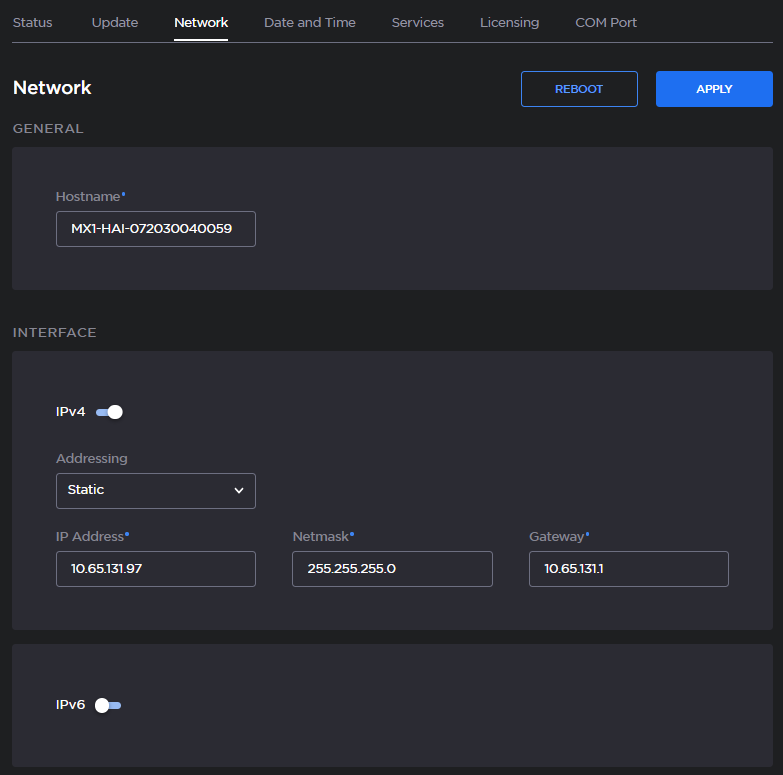The height and width of the screenshot is (775, 783).
Task: Enable the IPv6 toggle switch
Action: (108, 705)
